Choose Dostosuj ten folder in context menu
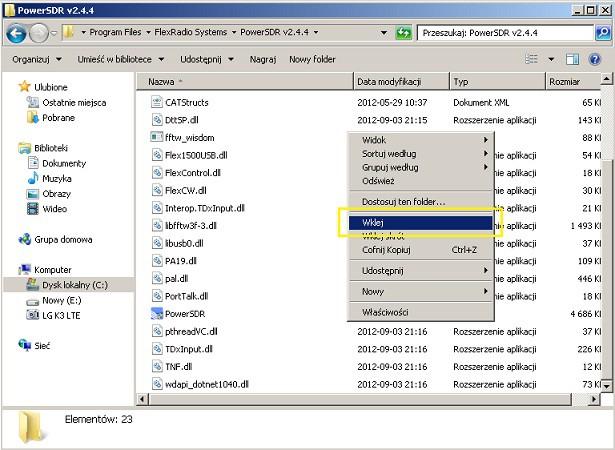 (420, 202)
